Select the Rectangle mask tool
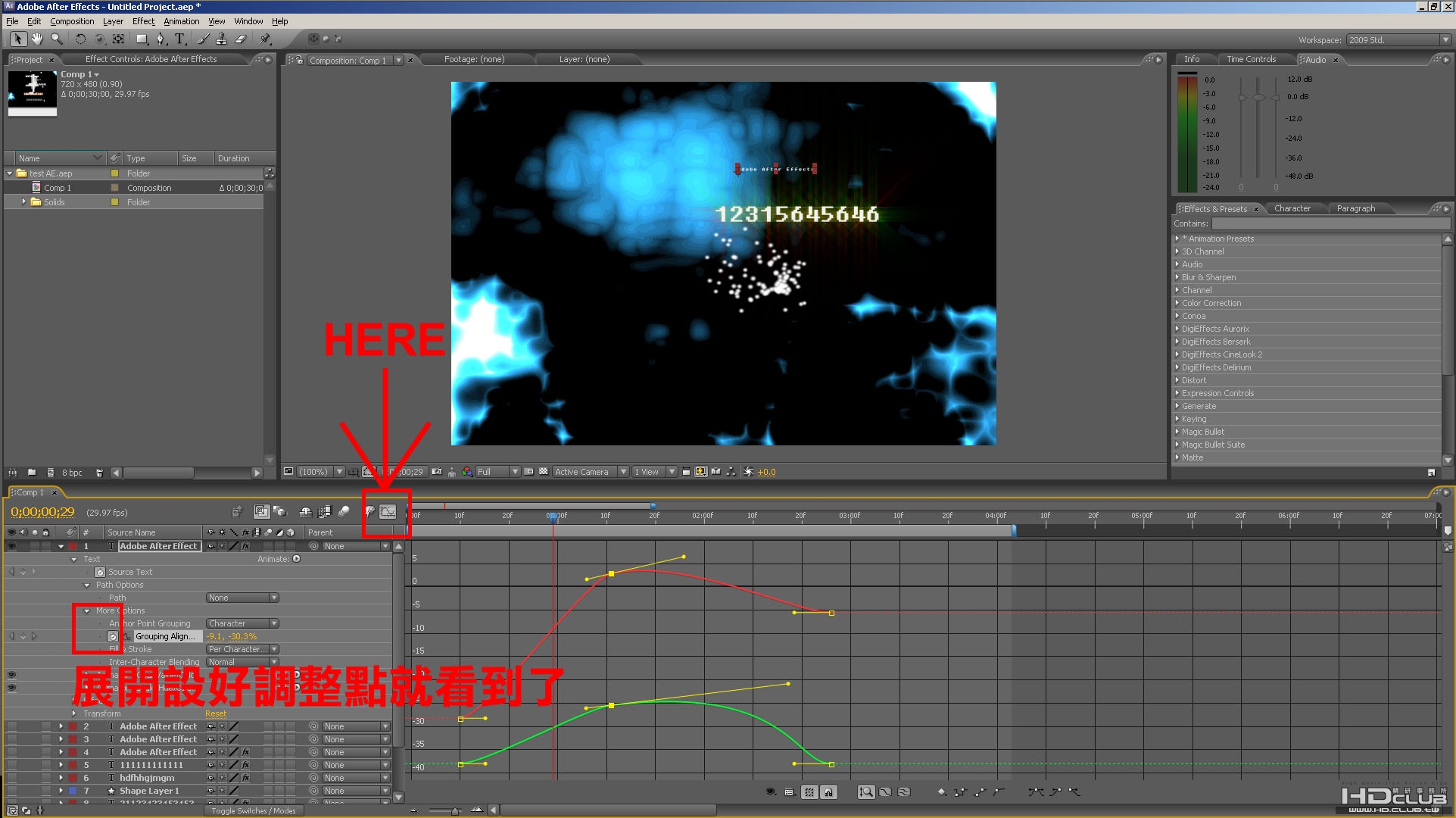The width and height of the screenshot is (1456, 818). (142, 39)
